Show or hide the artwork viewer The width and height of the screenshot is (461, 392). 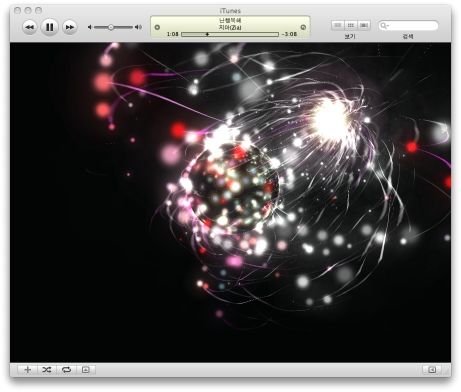click(86, 370)
